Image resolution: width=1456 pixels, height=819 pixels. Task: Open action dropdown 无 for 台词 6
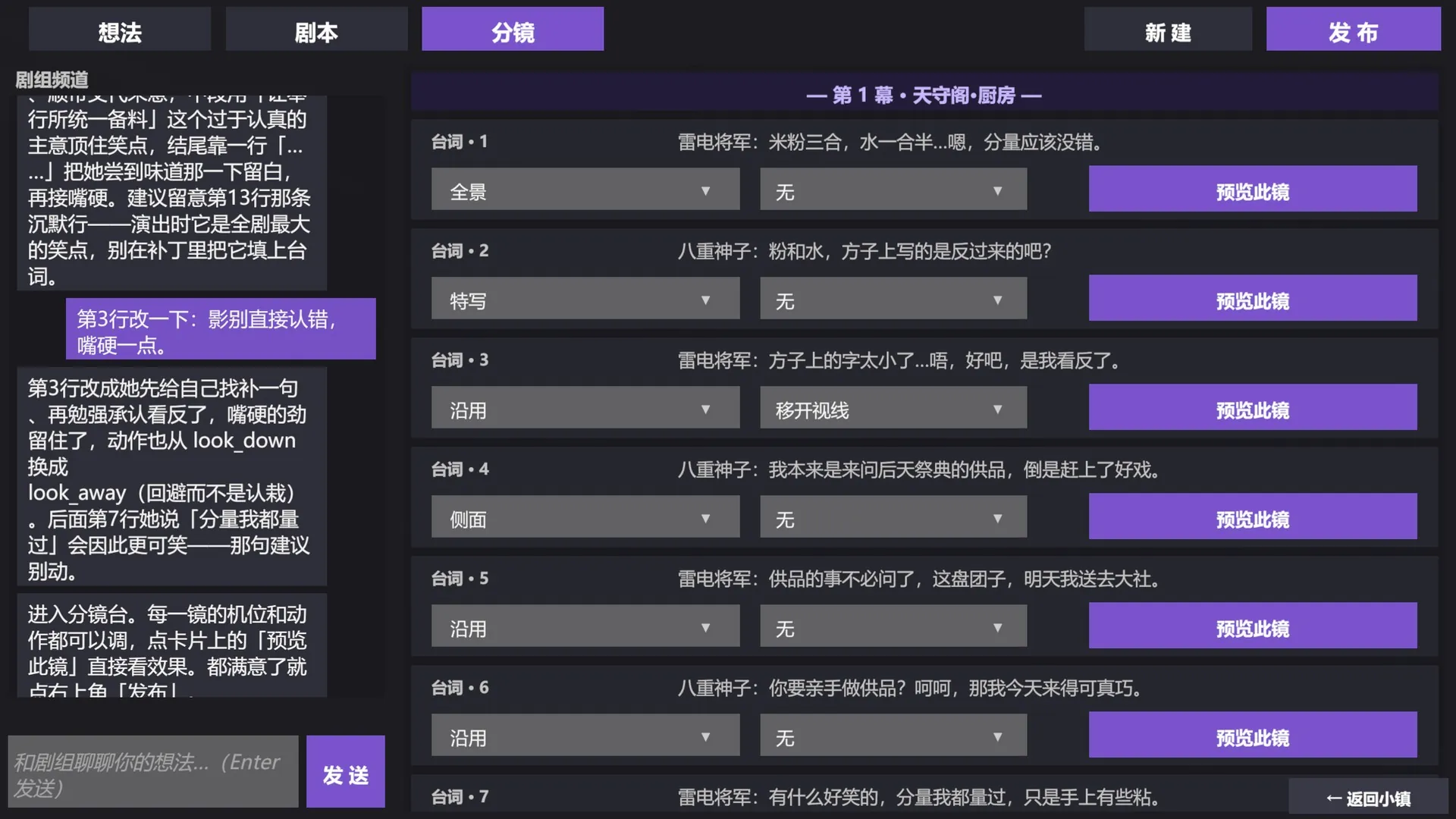click(x=893, y=736)
